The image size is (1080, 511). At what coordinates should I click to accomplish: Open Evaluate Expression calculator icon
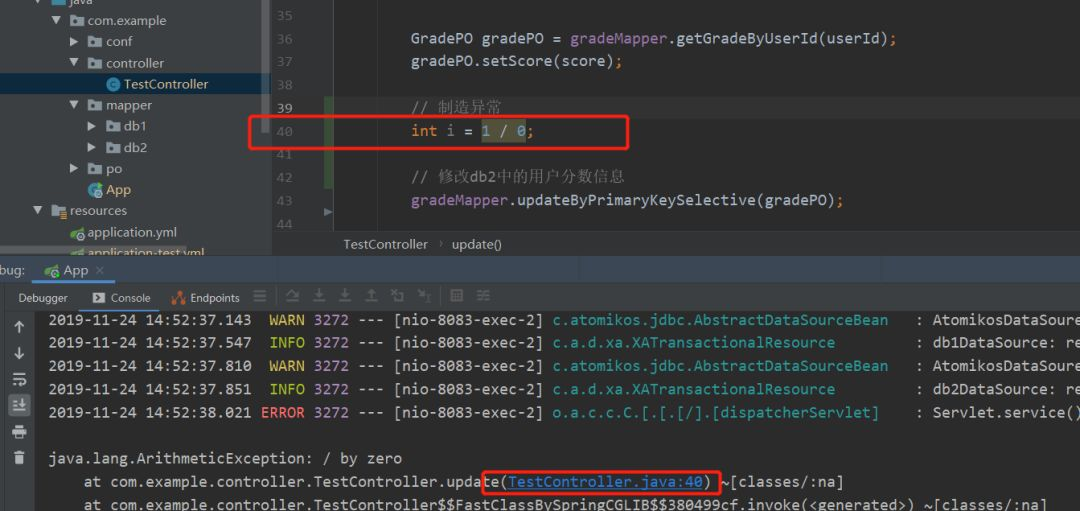456,296
